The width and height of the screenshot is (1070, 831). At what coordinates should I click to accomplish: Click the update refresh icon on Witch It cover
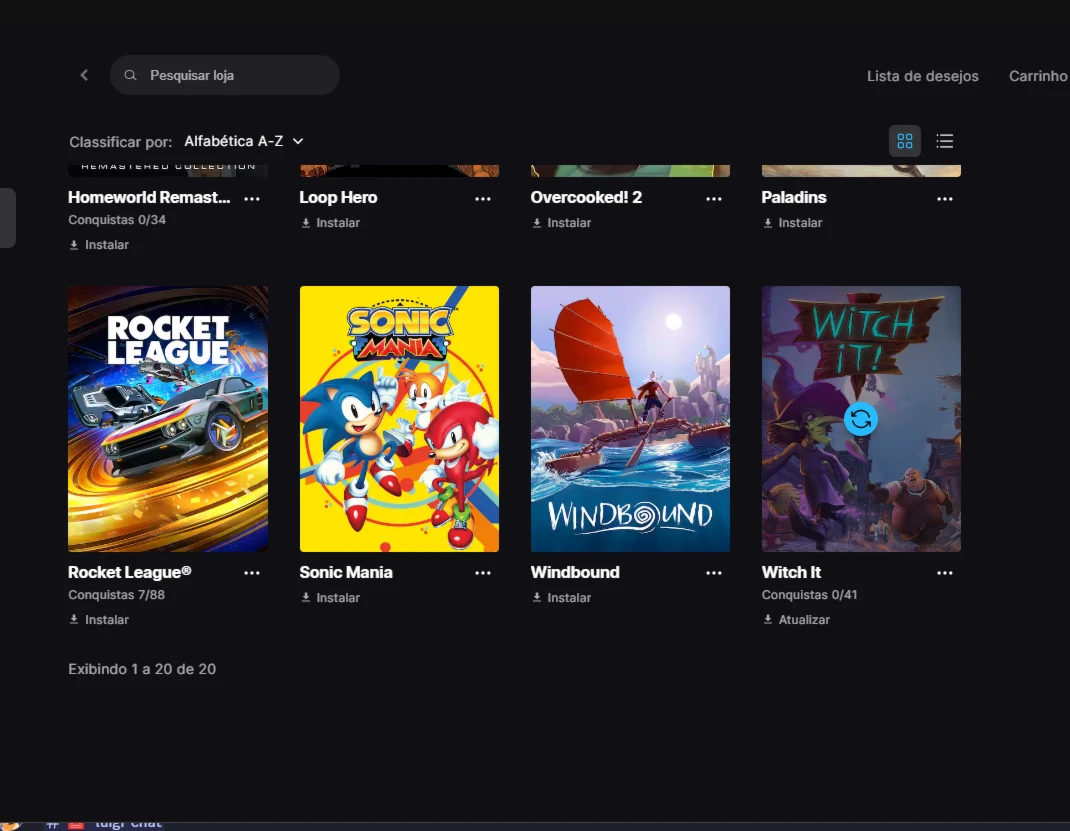tap(861, 419)
